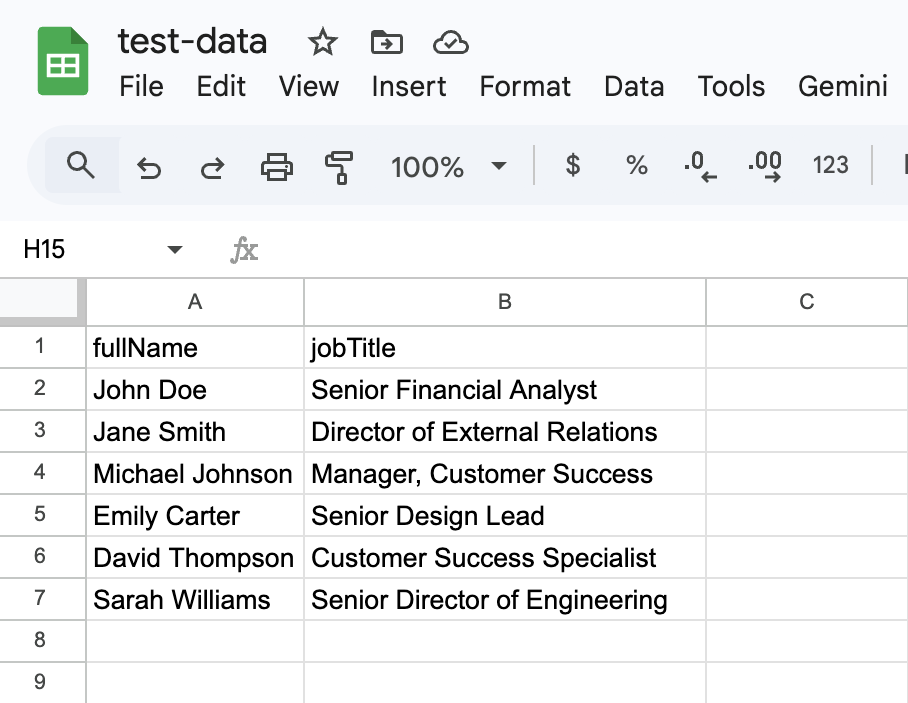This screenshot has height=703, width=908.
Task: Open the Format menu
Action: pyautogui.click(x=525, y=87)
